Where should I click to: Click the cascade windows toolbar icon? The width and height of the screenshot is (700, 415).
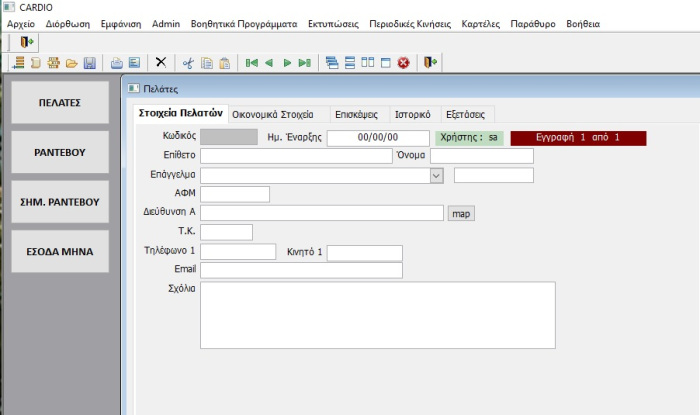(333, 63)
